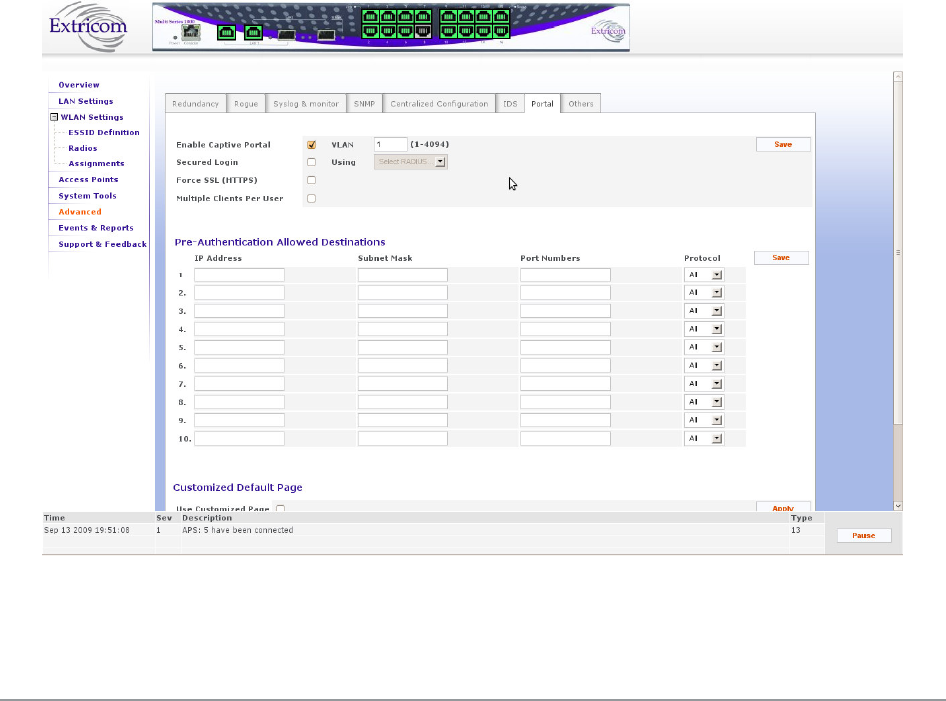Image resolution: width=946 pixels, height=701 pixels.
Task: Click the page scrollbar up arrow
Action: click(898, 77)
